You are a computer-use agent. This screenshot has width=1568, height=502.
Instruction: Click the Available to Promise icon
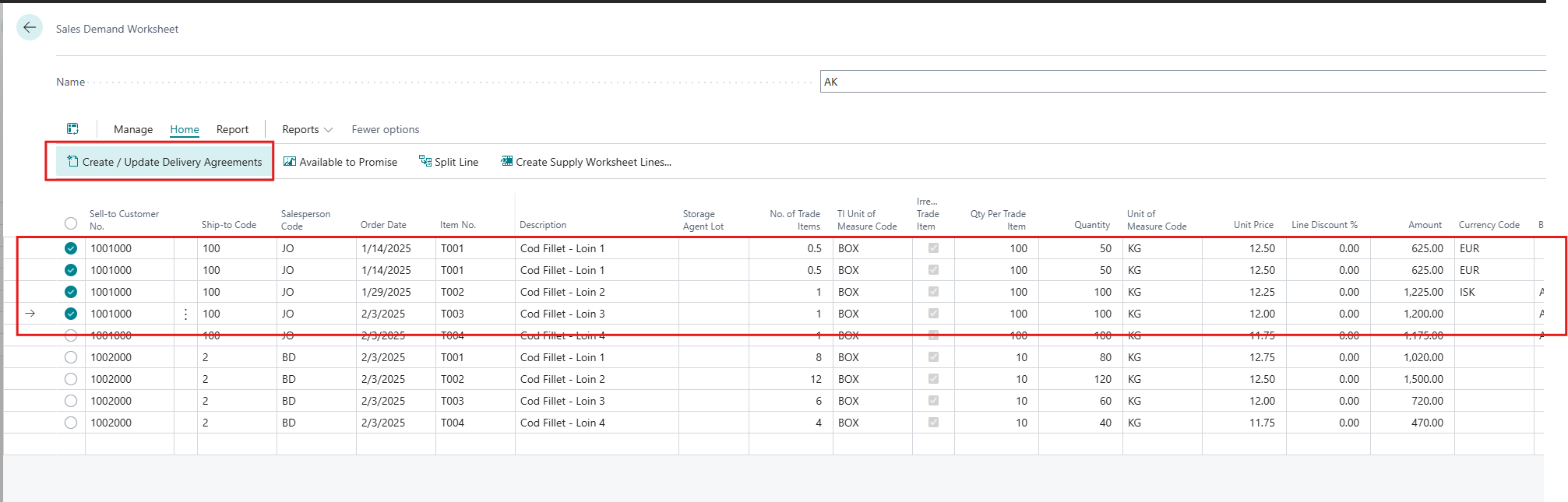290,162
